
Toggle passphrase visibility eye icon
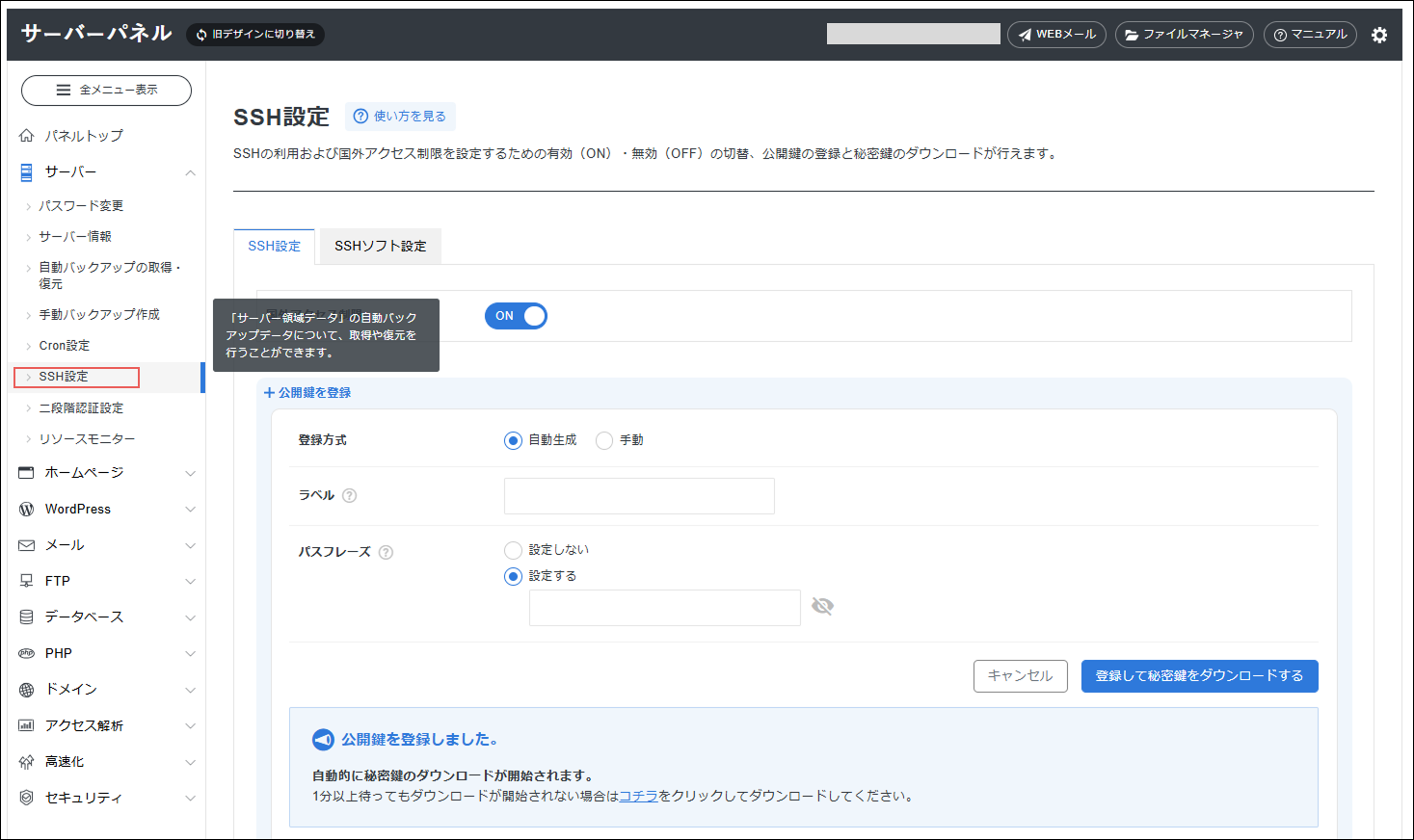(x=822, y=606)
